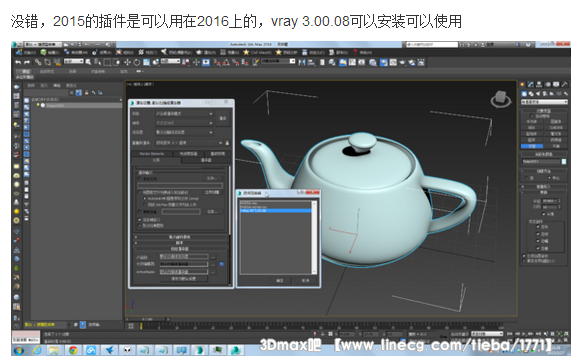Open the Hierarchy tab in command panel
This screenshot has height=362, width=581.
[539, 85]
